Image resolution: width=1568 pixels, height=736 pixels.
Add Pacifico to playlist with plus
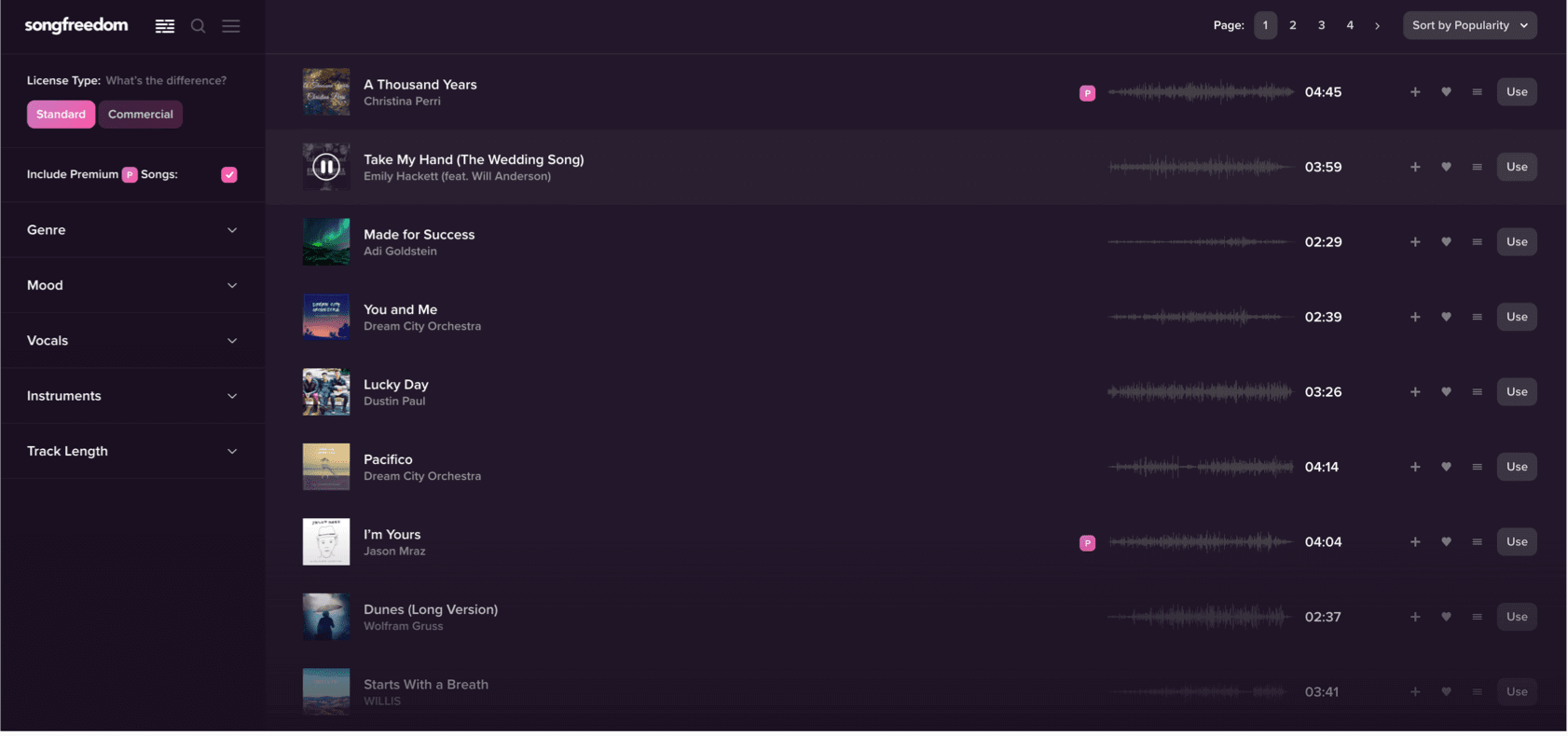click(x=1415, y=467)
